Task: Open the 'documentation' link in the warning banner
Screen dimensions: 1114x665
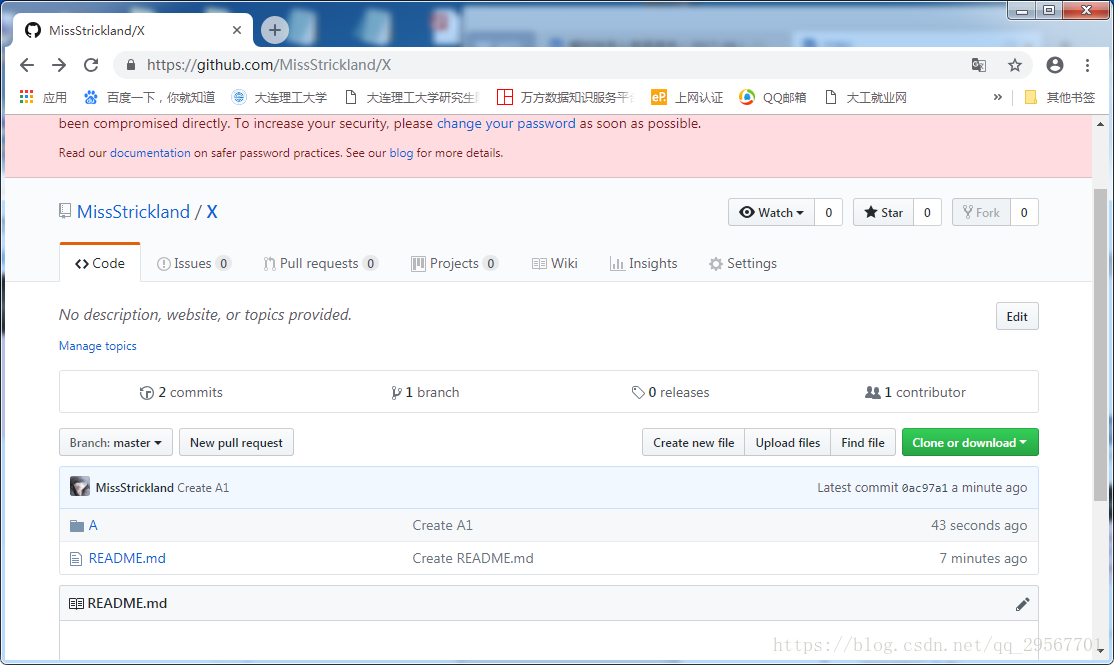Action: point(150,153)
